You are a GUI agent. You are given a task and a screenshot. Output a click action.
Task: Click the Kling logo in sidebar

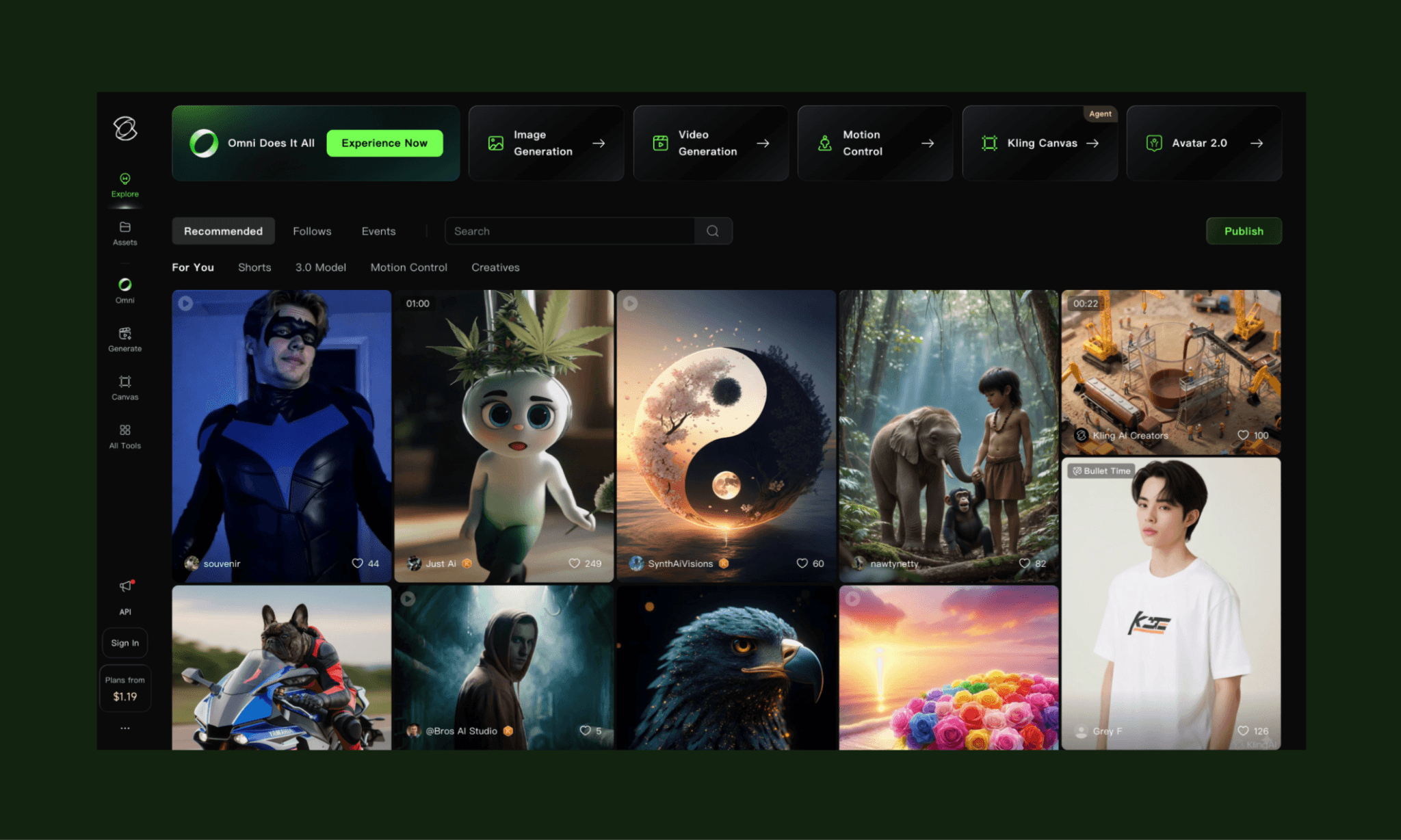point(125,128)
